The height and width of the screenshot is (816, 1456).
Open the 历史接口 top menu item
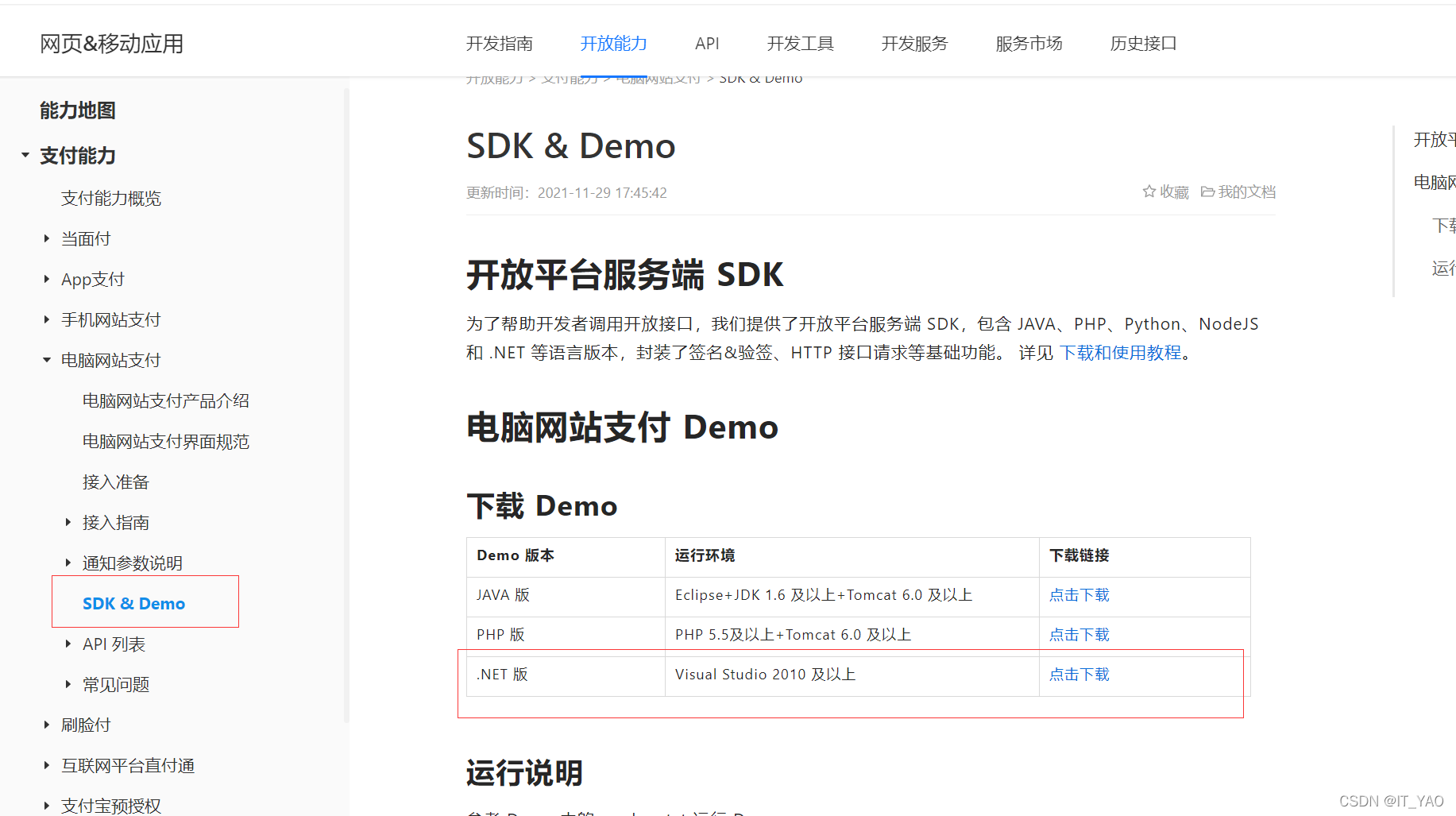pyautogui.click(x=1143, y=44)
